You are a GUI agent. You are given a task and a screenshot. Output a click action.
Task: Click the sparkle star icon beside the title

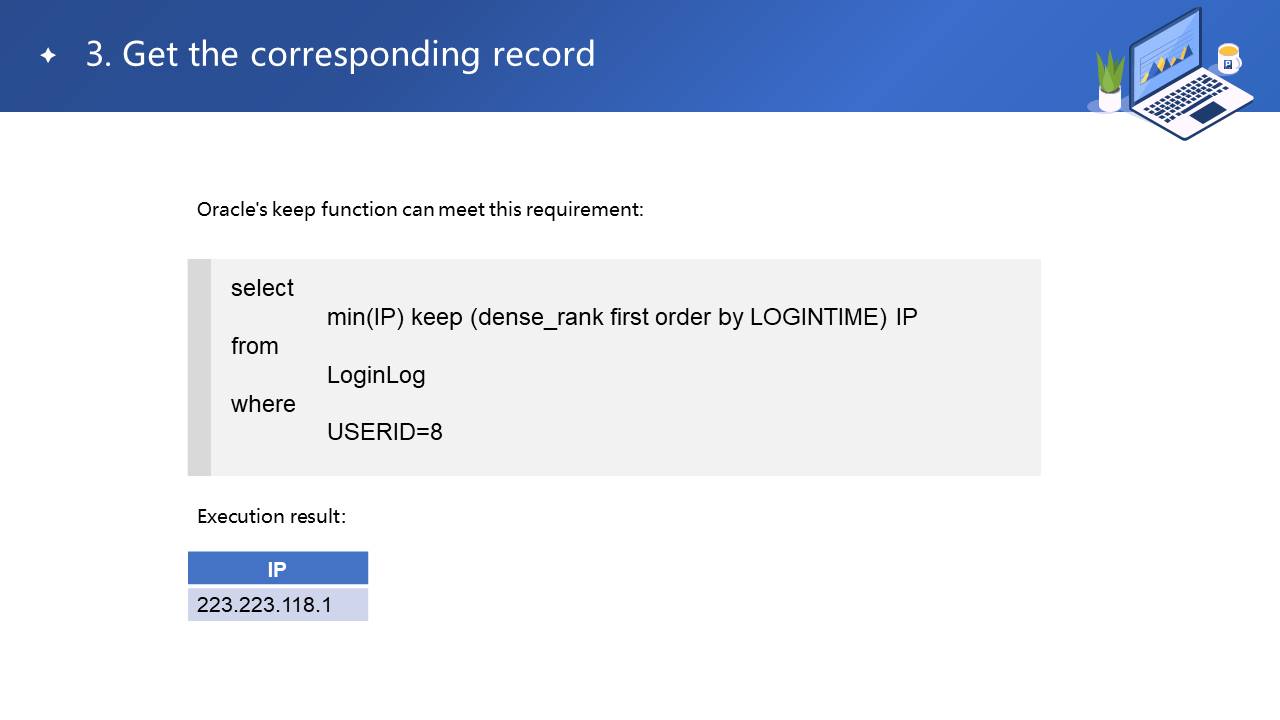point(48,56)
